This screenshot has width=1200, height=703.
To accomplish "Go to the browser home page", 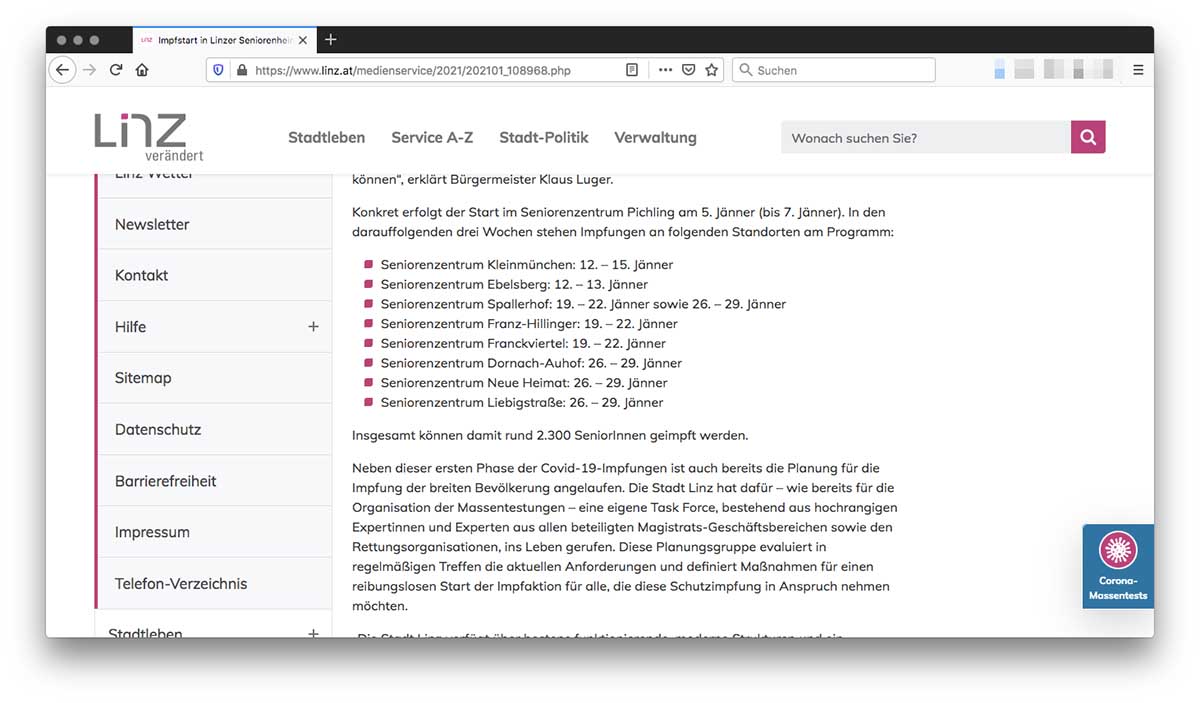I will (142, 70).
